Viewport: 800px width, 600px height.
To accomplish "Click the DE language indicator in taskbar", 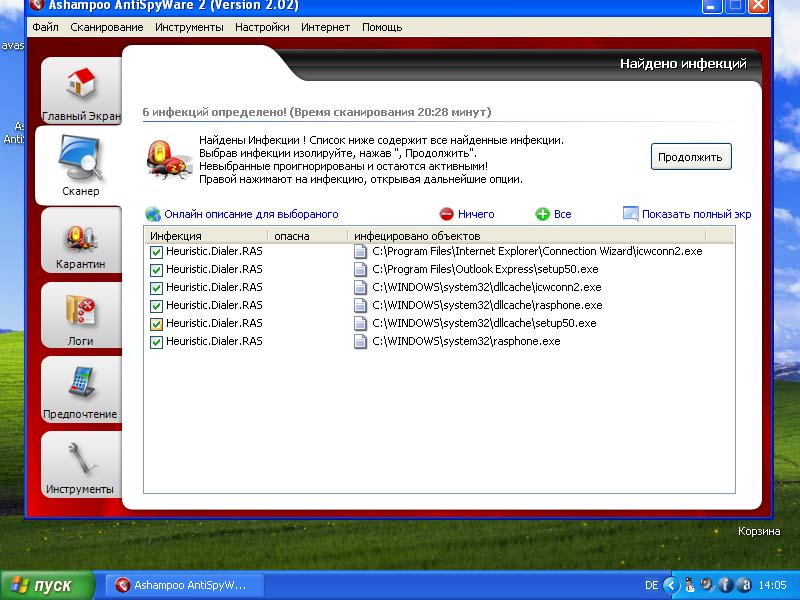I will [x=652, y=585].
